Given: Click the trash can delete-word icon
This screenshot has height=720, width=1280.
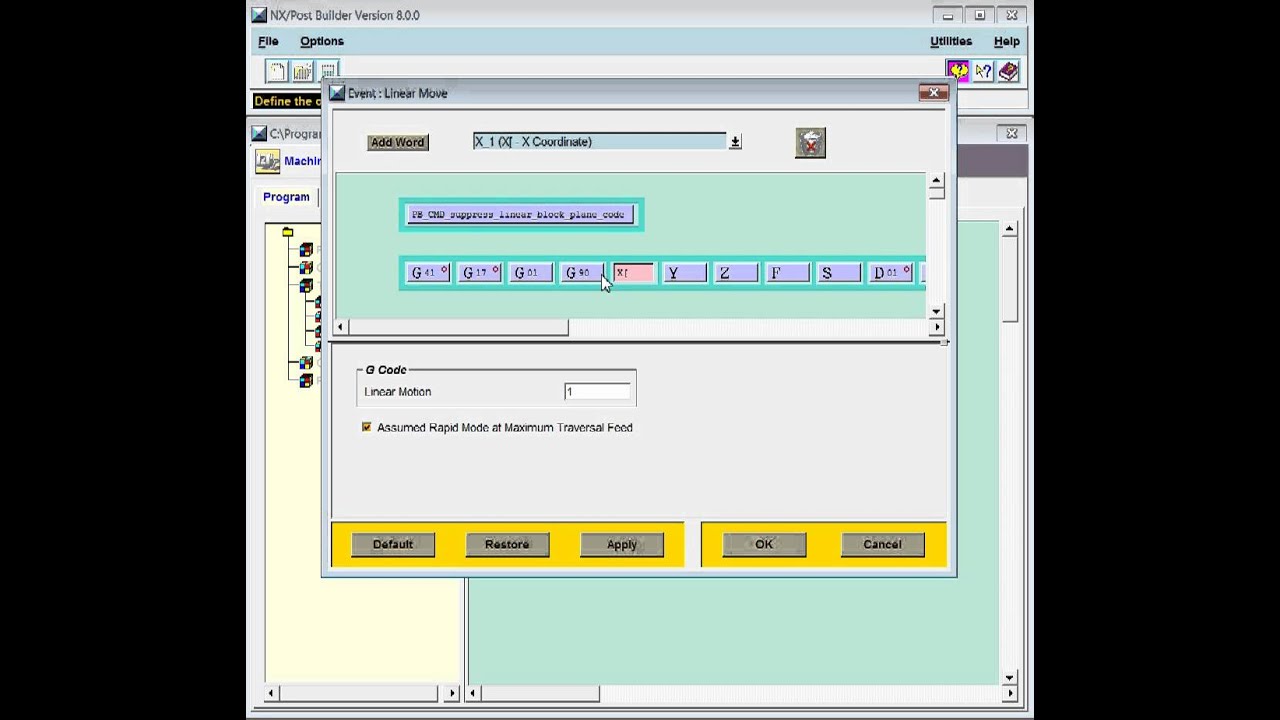Looking at the screenshot, I should coord(810,143).
